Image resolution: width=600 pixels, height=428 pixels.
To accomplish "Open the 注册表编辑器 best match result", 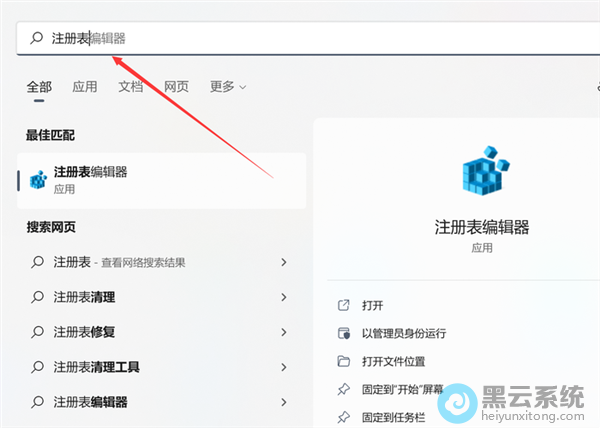I will coord(162,180).
